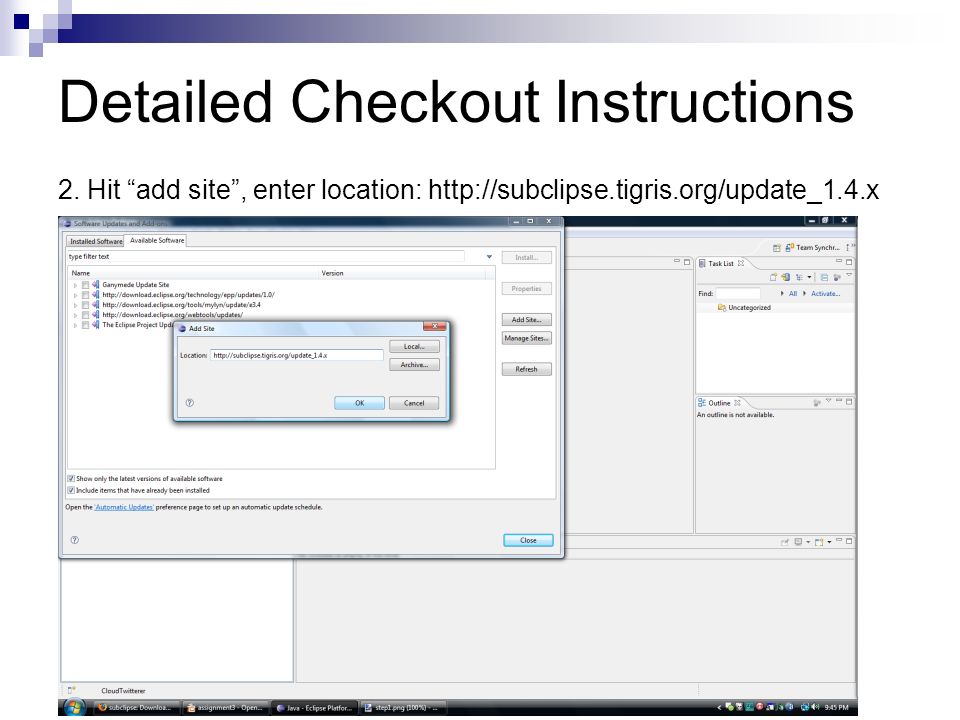Check the technology/epp/updates/1.0 checkbox
Viewport: 960px width, 720px height.
[x=85, y=295]
